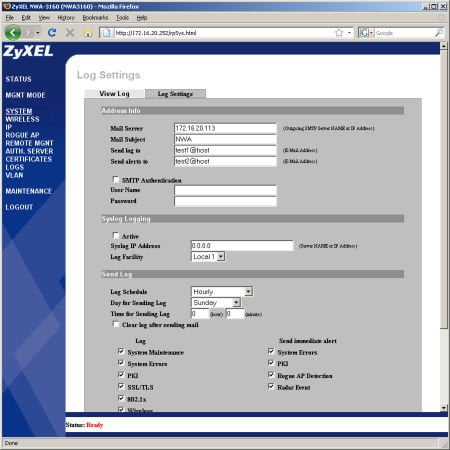
Task: Click the vertical page scrollbar
Action: click(444, 227)
